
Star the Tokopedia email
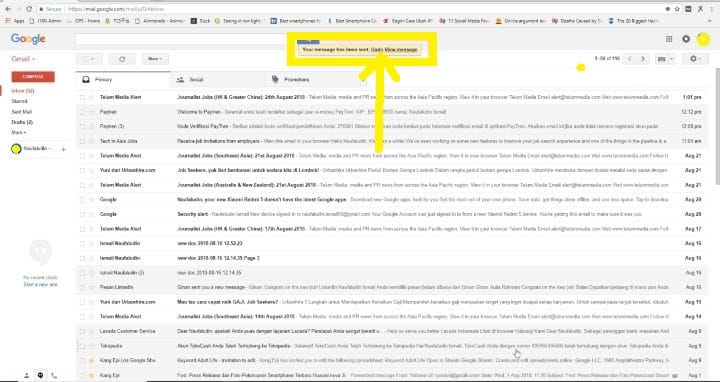pos(91,346)
